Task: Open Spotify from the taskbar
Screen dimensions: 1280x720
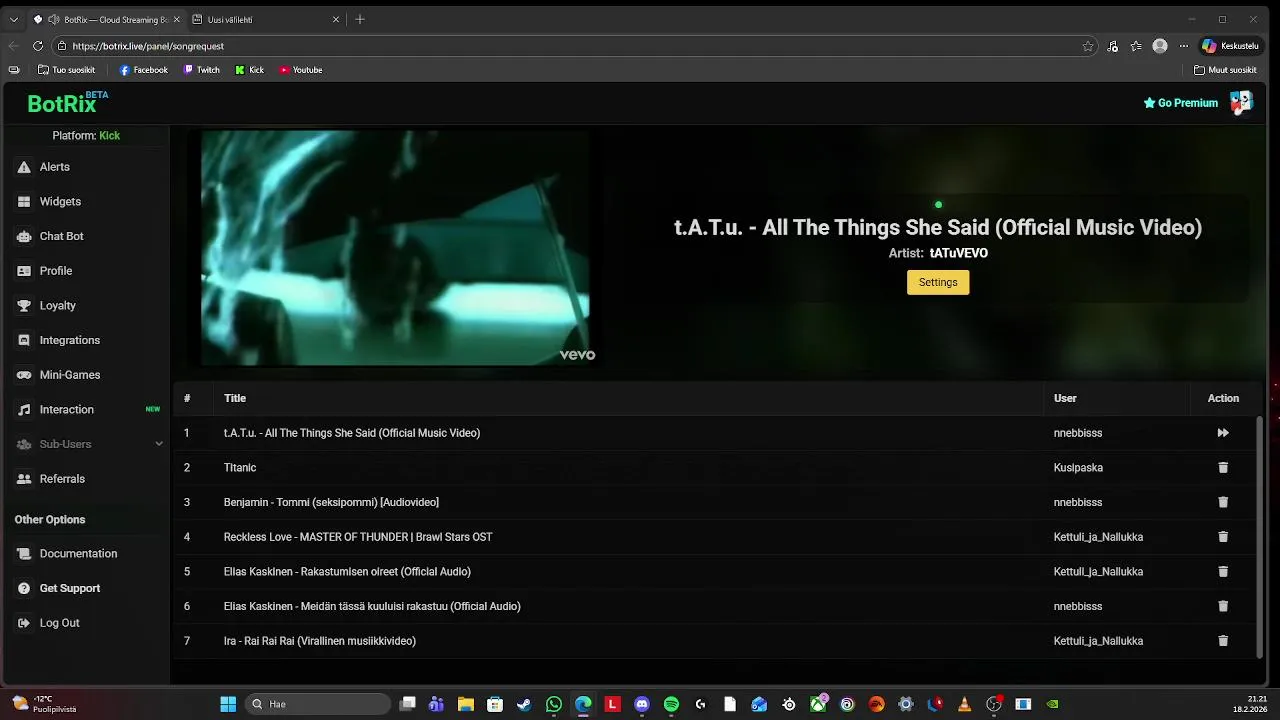Action: [671, 704]
